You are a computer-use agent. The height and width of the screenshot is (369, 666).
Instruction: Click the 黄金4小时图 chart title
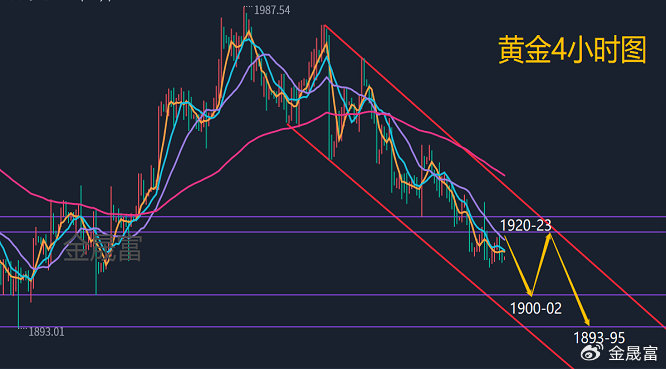click(572, 50)
